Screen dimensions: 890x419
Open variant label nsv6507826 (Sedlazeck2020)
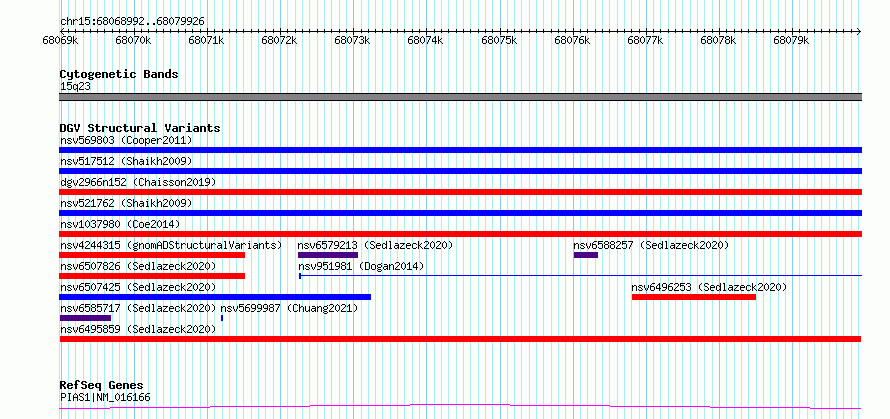pyautogui.click(x=138, y=266)
